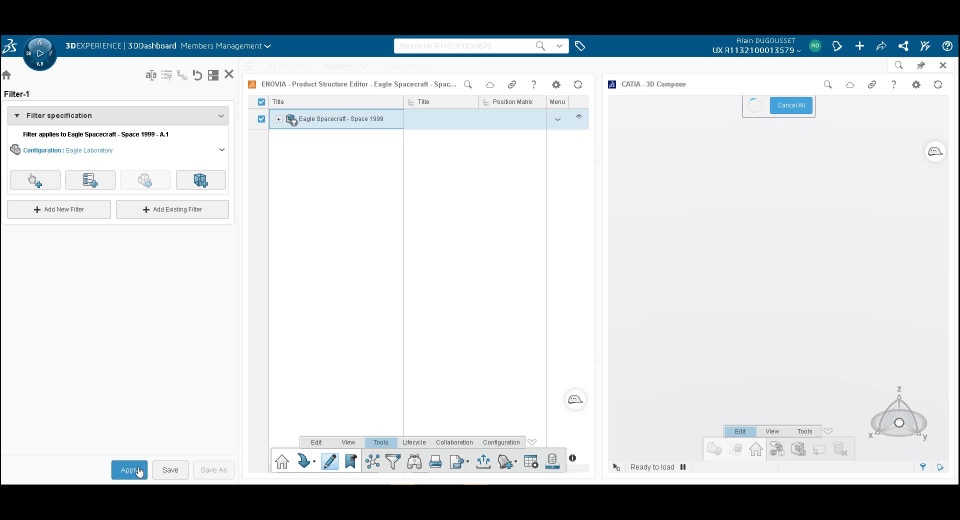Open help icon in top bar
Screen dimensions: 960x520
tap(947, 46)
